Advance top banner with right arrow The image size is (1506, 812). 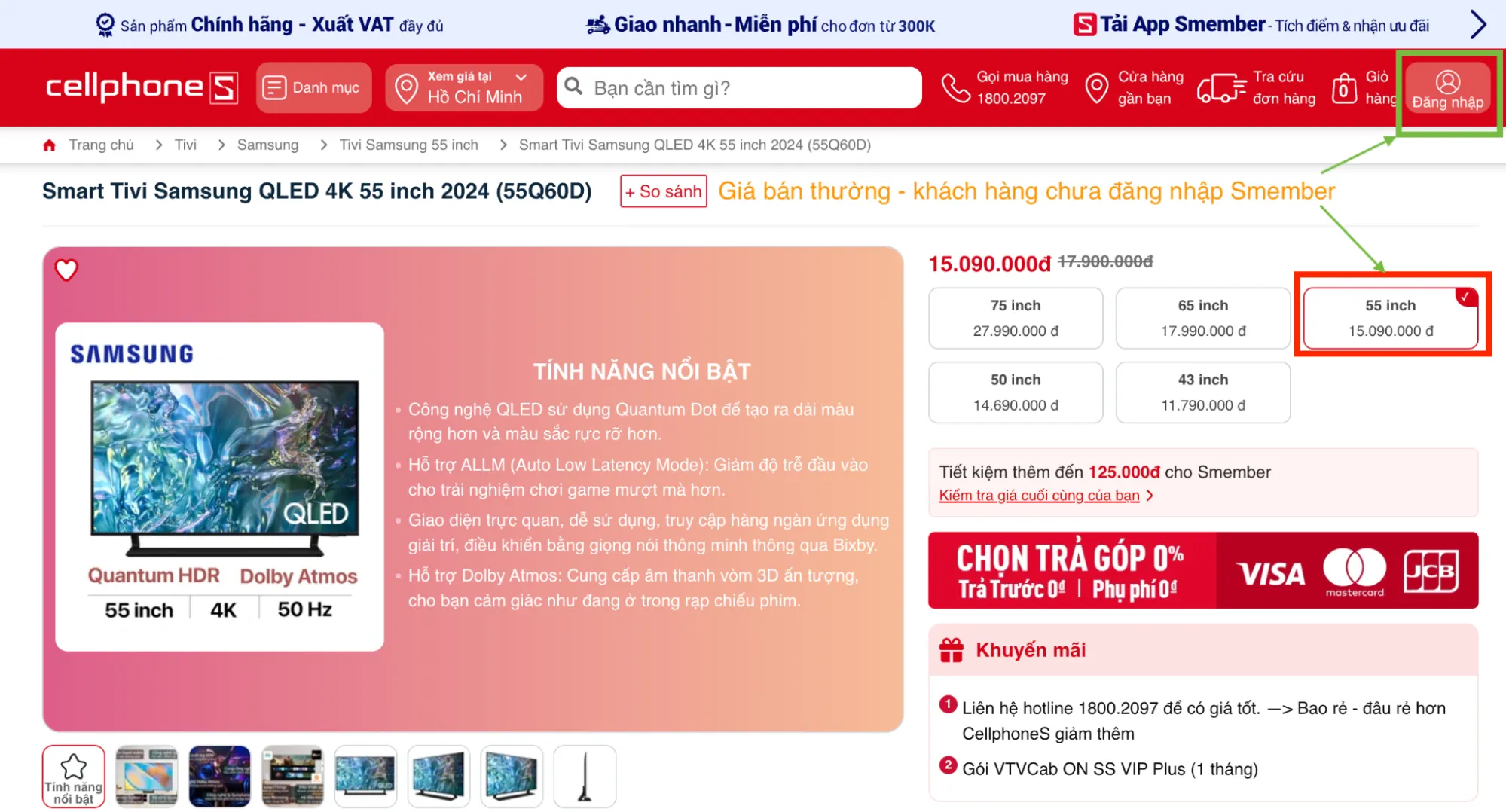point(1478,24)
